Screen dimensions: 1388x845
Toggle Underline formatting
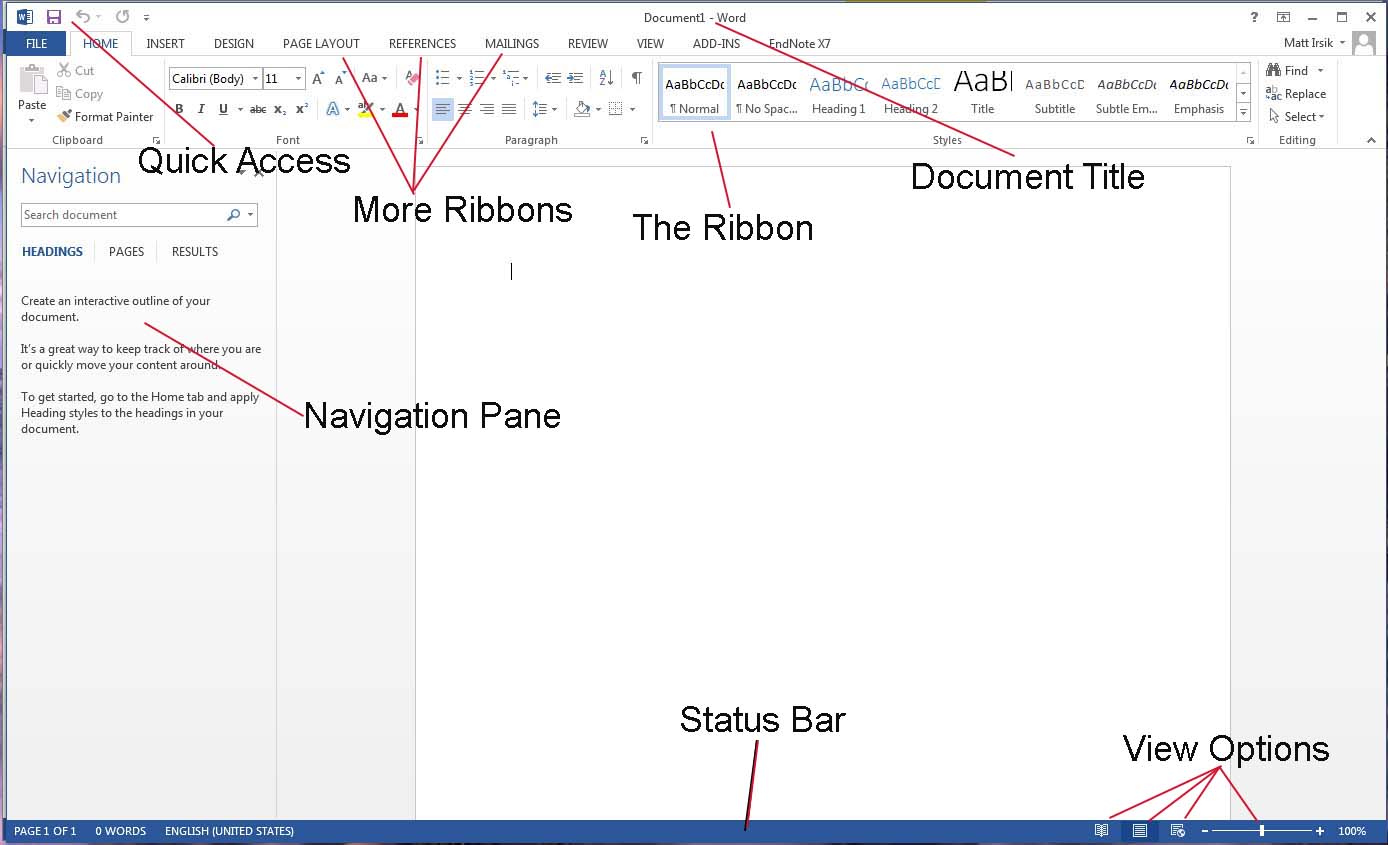pyautogui.click(x=222, y=109)
